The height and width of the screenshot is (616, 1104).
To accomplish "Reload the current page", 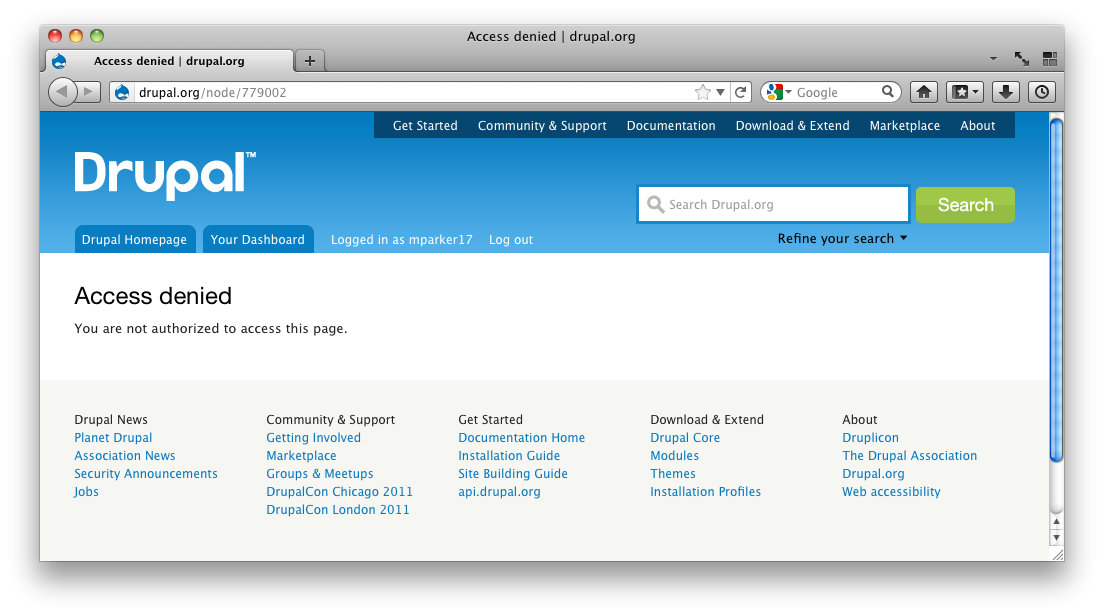I will pos(741,91).
